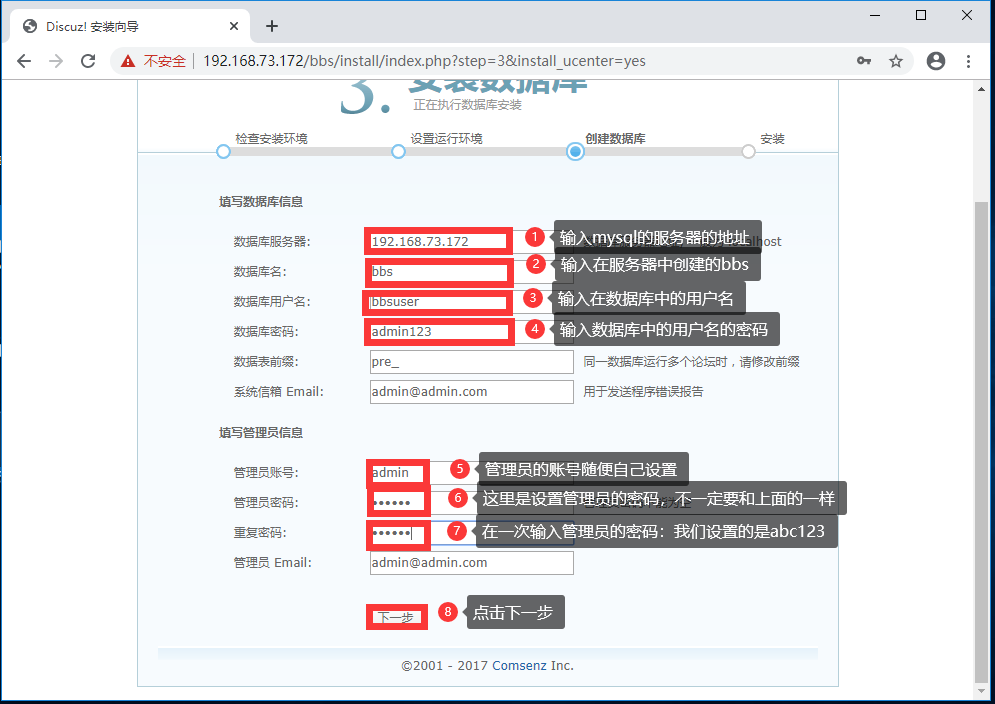Open a new tab with the plus button

coord(271,26)
